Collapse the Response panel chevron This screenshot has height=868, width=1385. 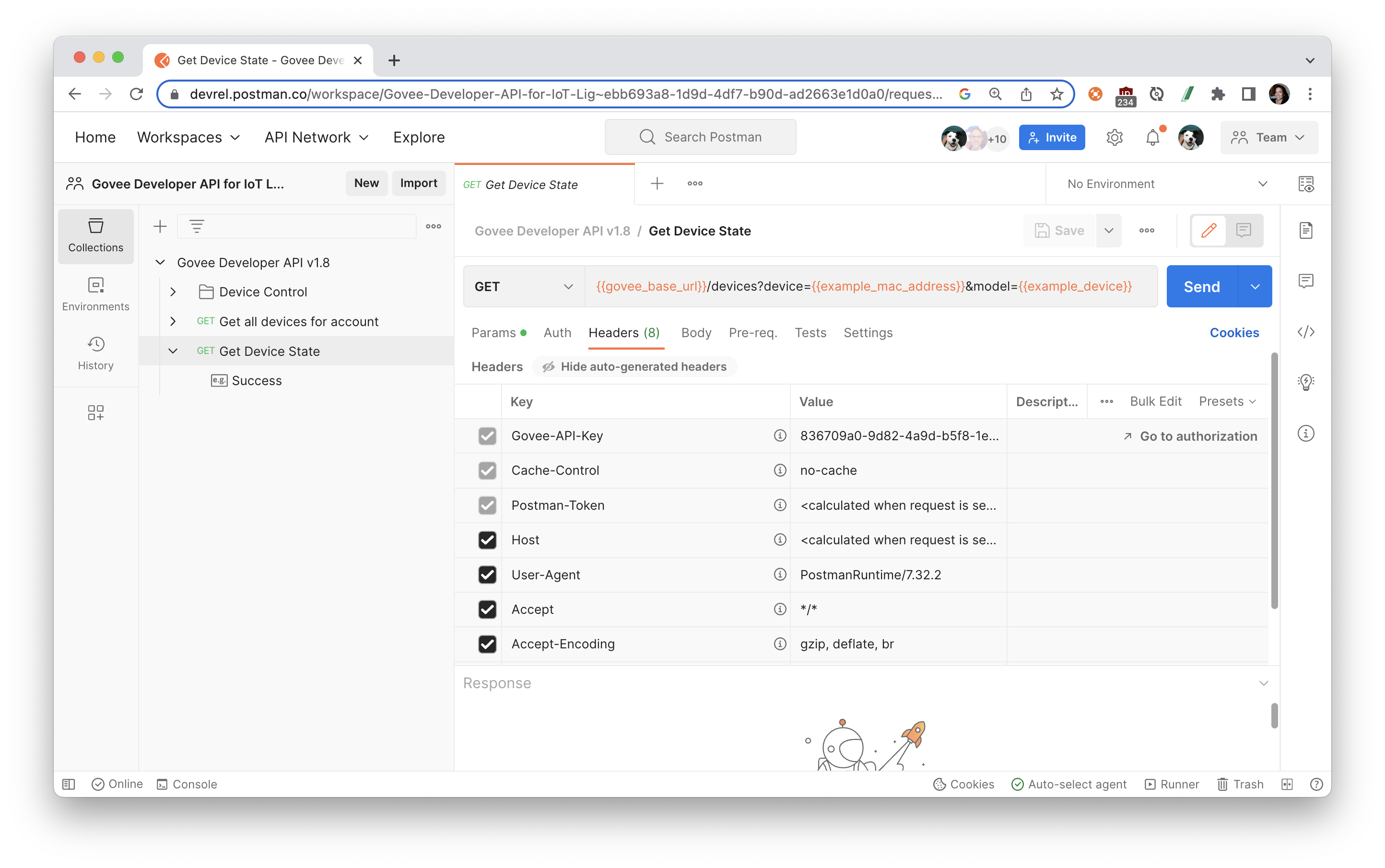point(1263,683)
